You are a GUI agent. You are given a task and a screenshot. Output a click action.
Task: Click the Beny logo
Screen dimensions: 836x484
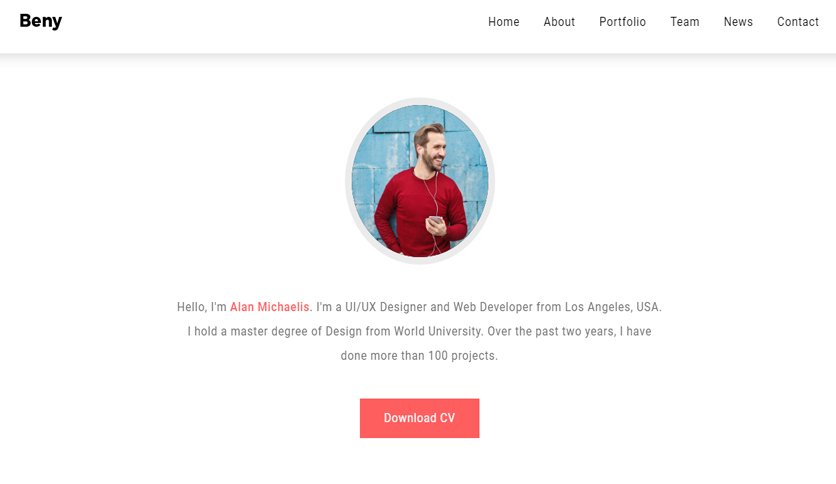(x=41, y=21)
